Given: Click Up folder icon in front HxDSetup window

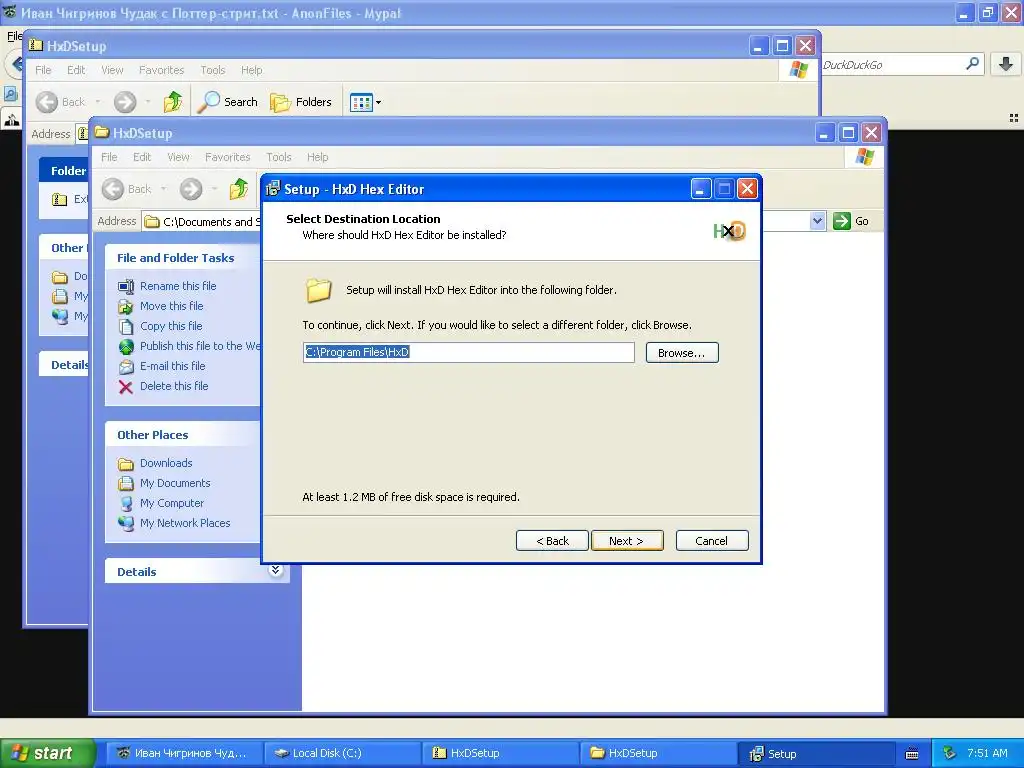Looking at the screenshot, I should click(x=238, y=189).
